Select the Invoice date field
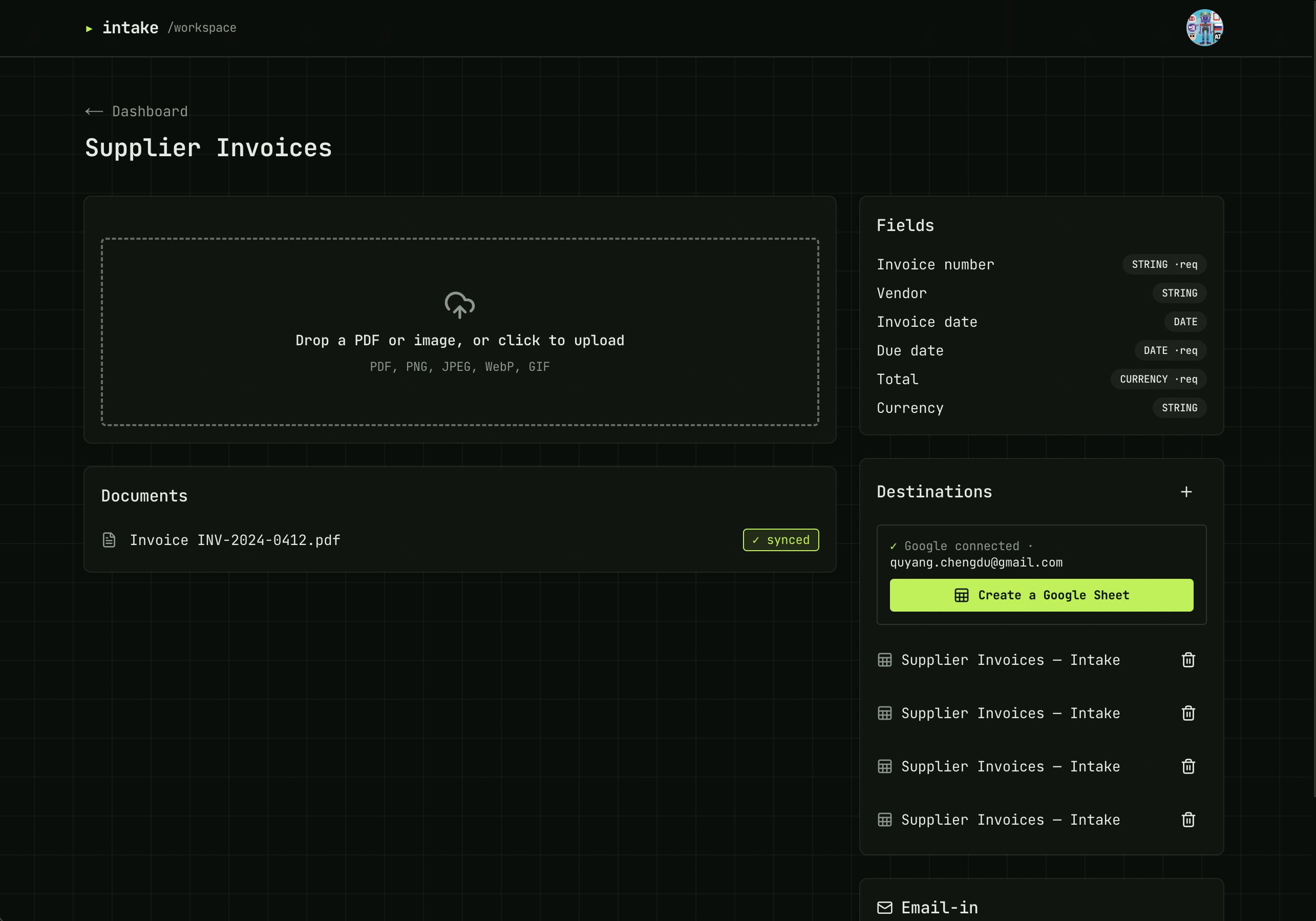The width and height of the screenshot is (1316, 921). (x=1042, y=322)
